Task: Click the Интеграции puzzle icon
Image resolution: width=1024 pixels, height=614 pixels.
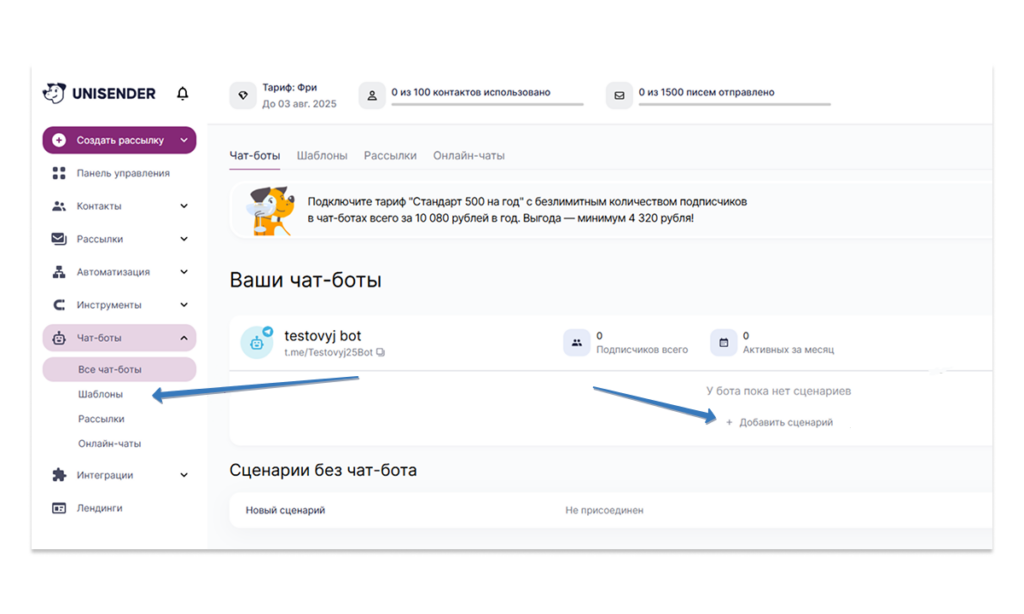Action: tap(58, 475)
